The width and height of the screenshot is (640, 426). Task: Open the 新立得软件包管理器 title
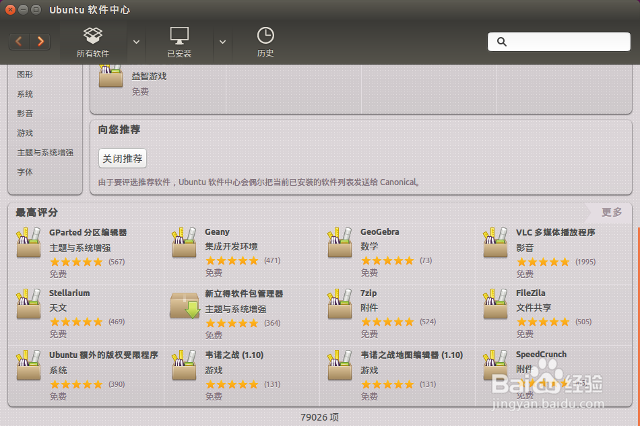tap(244, 294)
